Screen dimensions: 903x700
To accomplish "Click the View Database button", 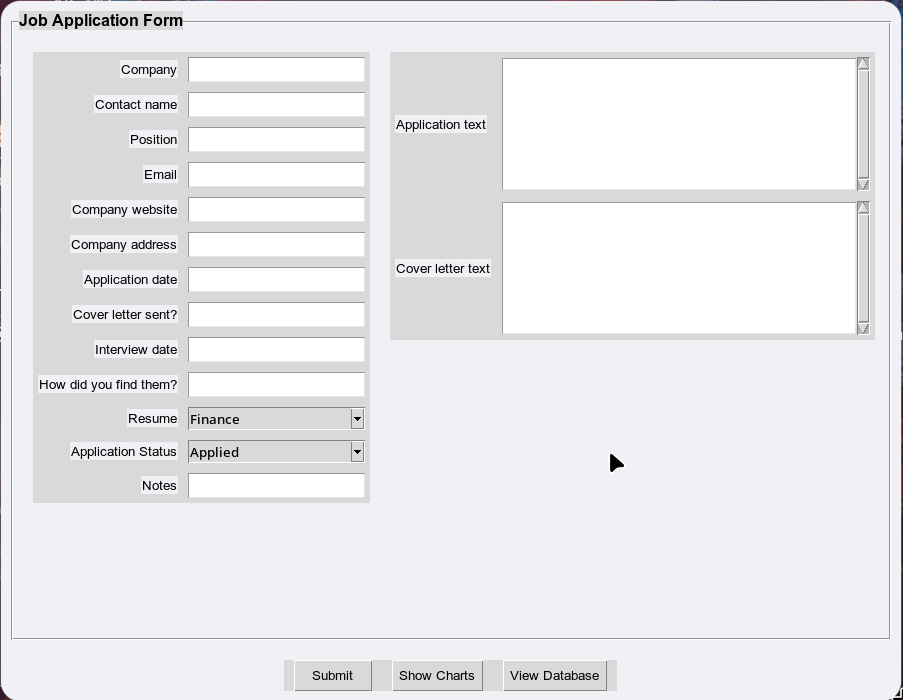I will (555, 676).
